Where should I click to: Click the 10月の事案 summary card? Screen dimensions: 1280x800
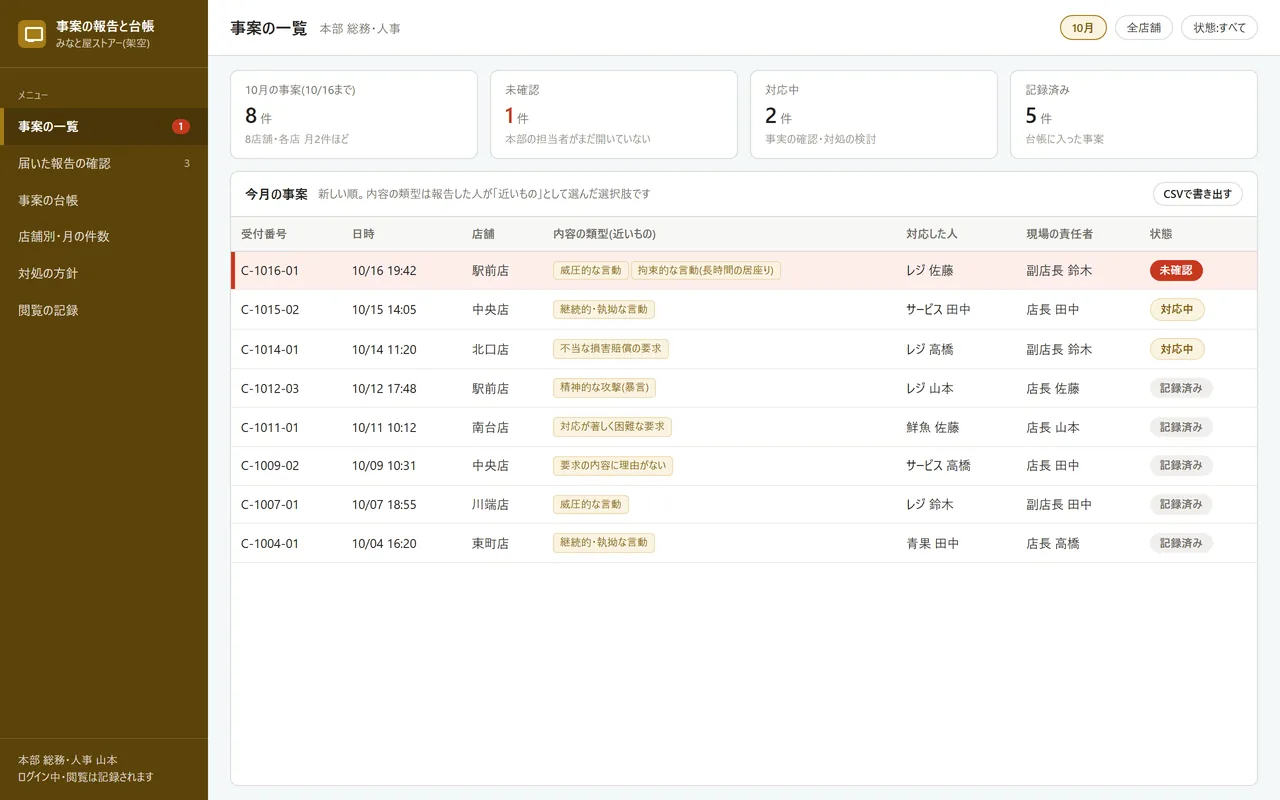(354, 114)
